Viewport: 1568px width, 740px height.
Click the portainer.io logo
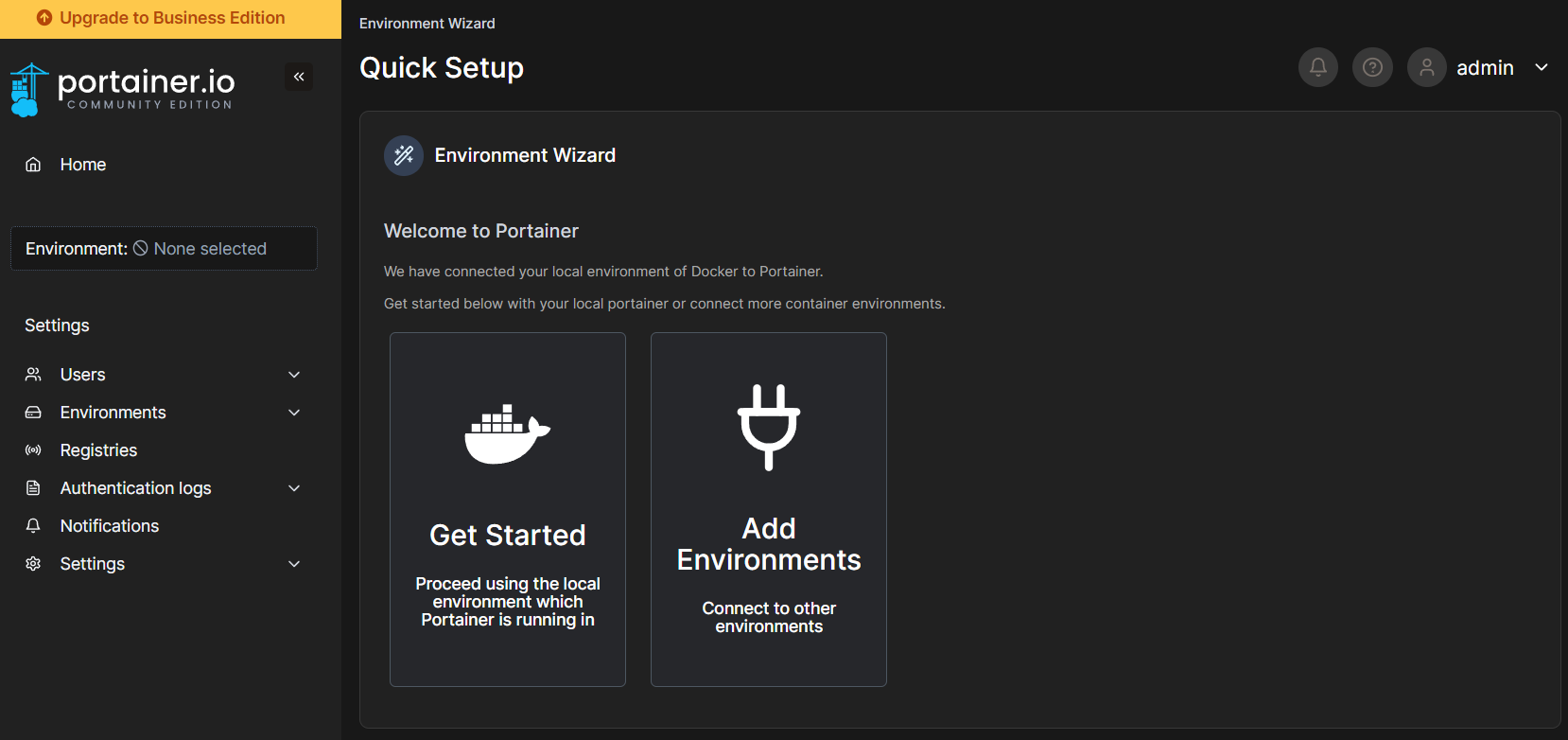(123, 90)
